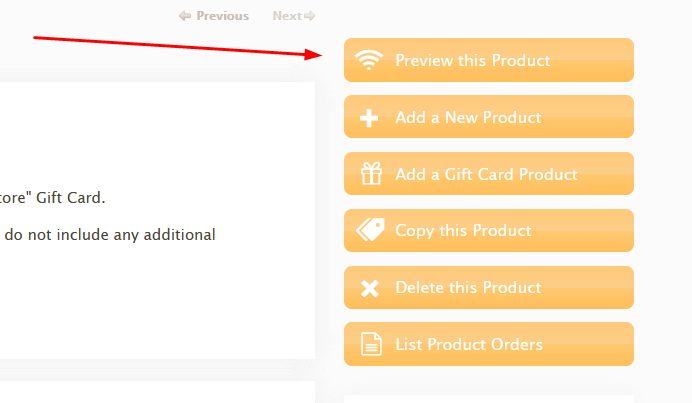Click the Gift Card description text
Image resolution: width=692 pixels, height=403 pixels.
[53, 198]
